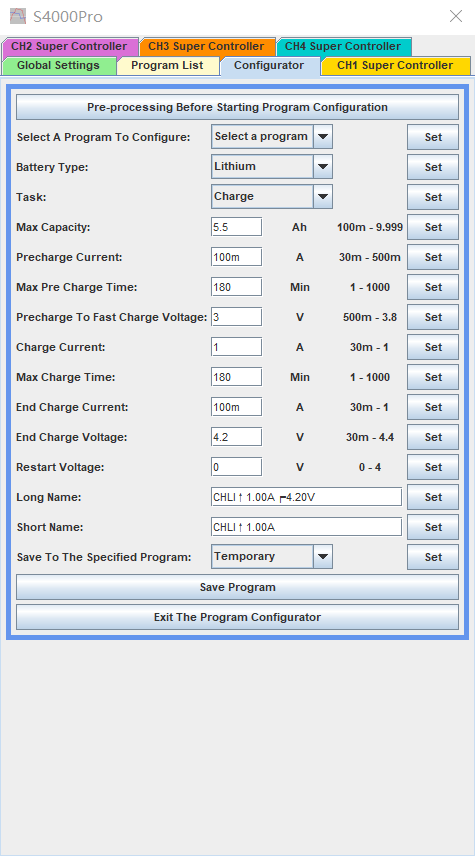This screenshot has height=856, width=475.
Task: Go to the Global Settings tab
Action: [58, 66]
